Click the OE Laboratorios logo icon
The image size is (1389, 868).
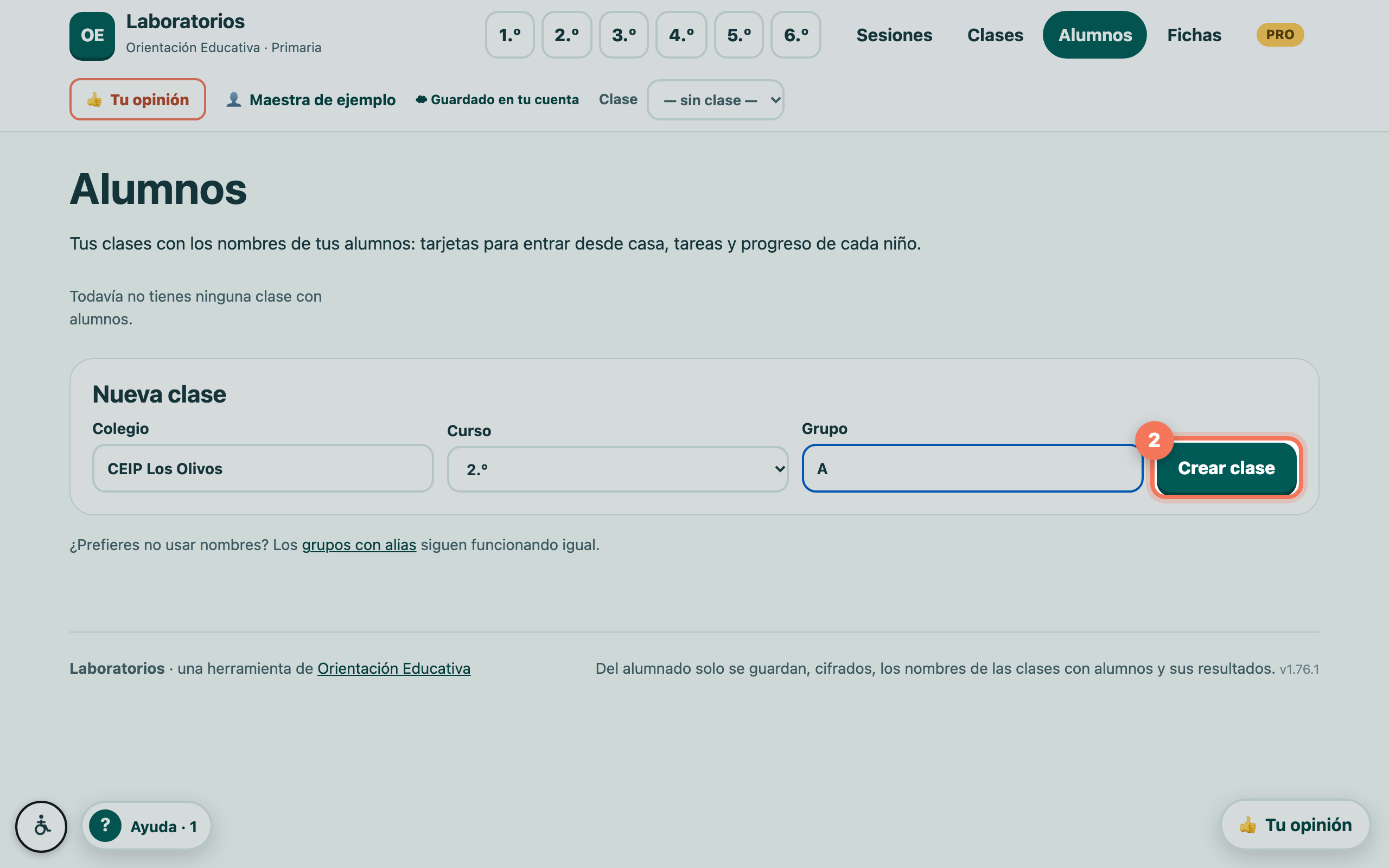(x=92, y=36)
